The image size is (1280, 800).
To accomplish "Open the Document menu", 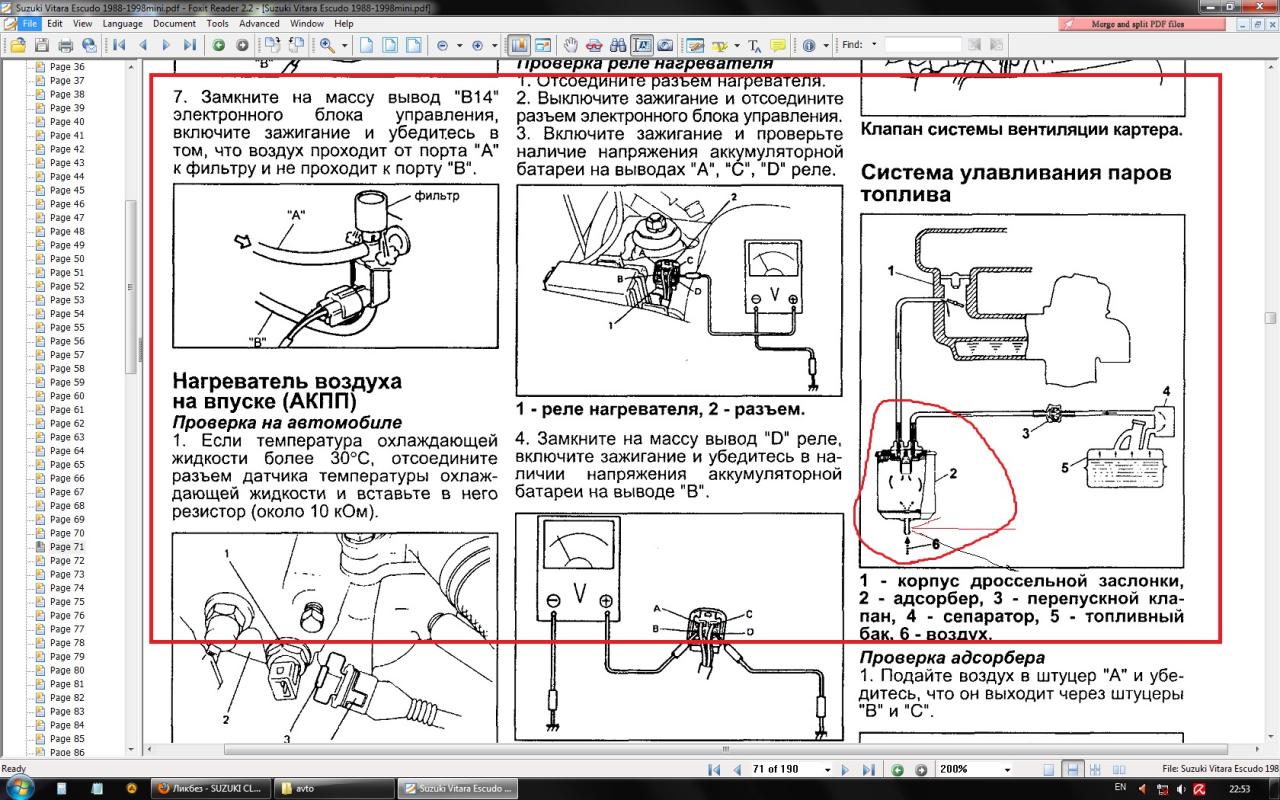I will tap(174, 23).
